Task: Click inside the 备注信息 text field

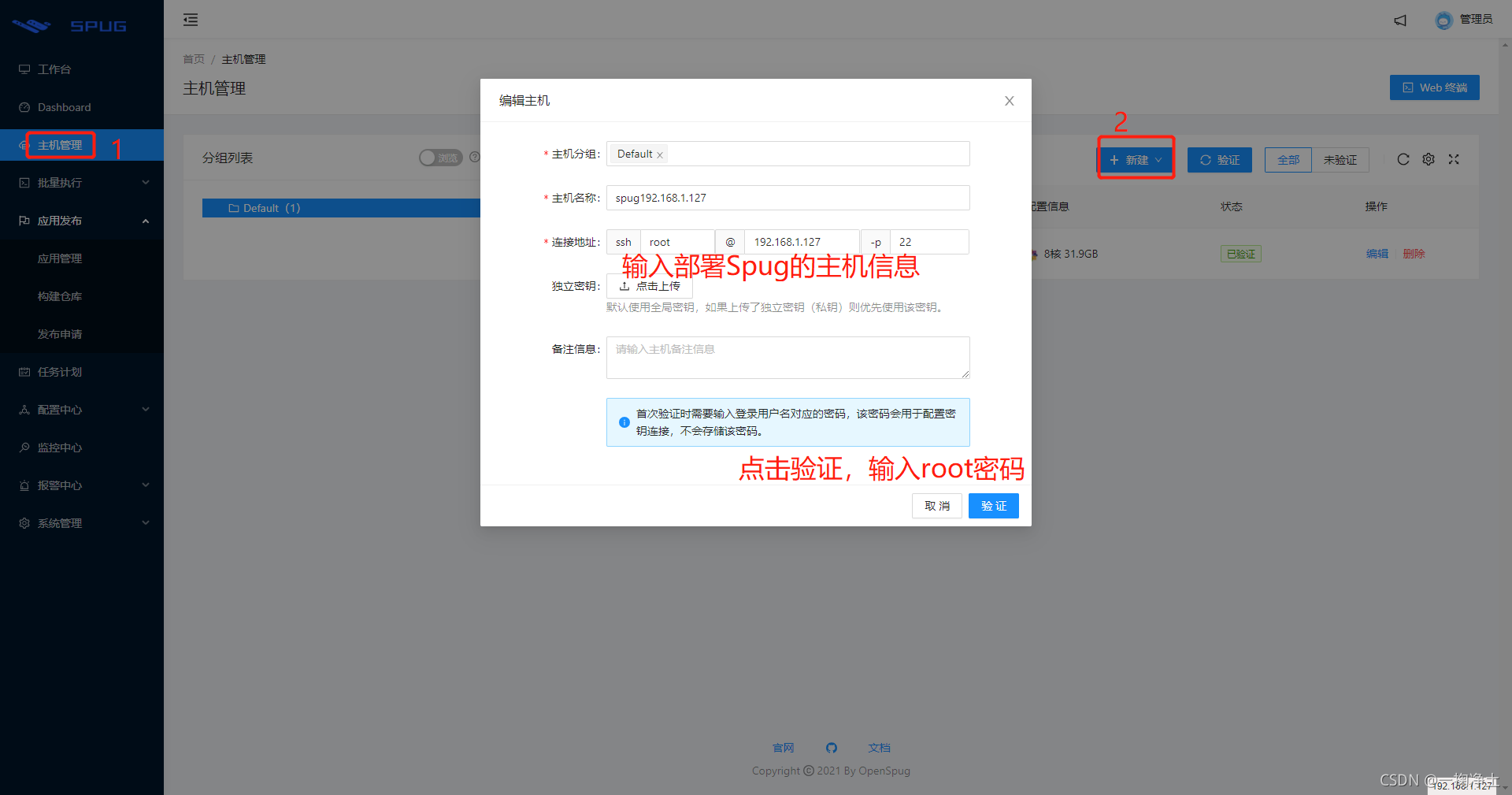Action: click(x=787, y=357)
